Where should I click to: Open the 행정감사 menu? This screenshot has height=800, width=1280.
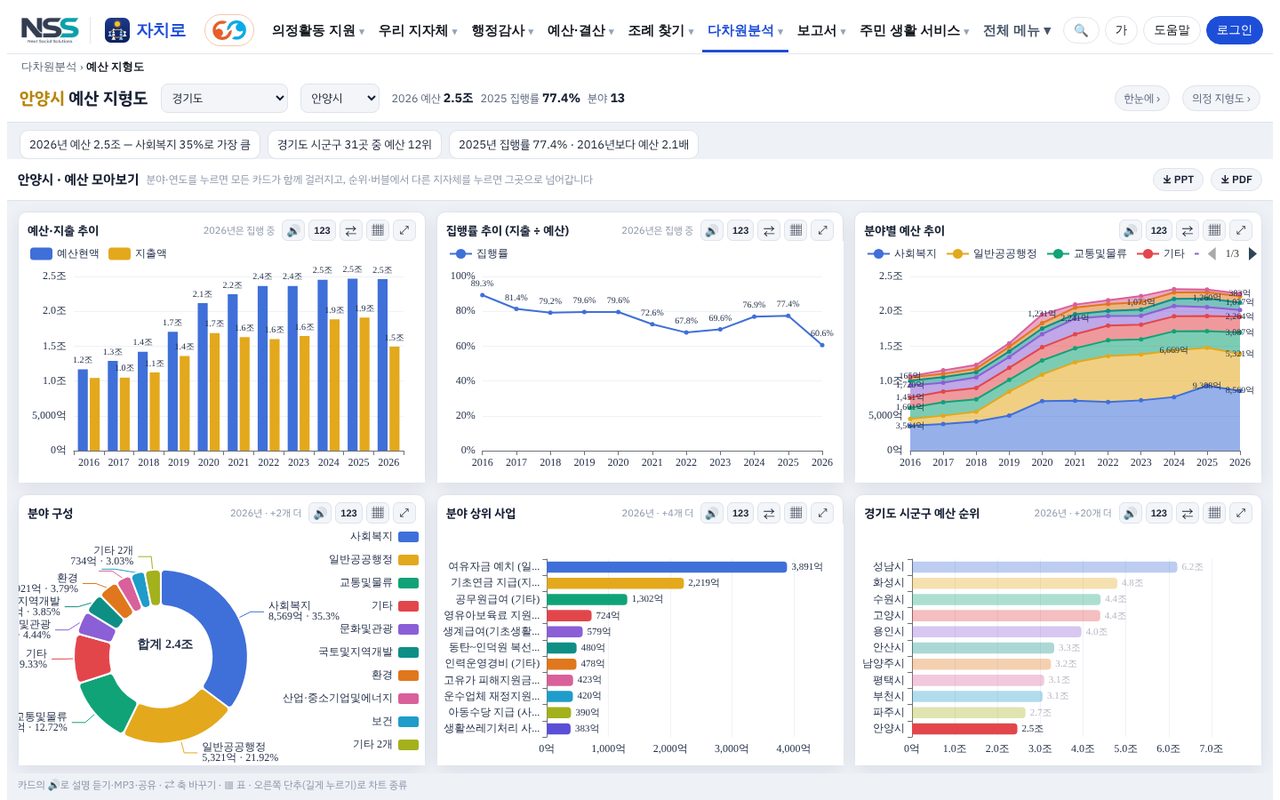click(x=502, y=30)
